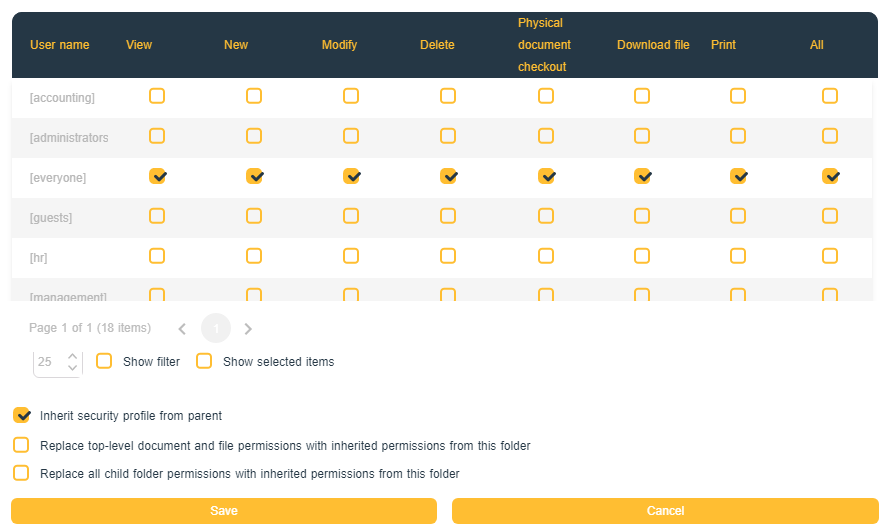The height and width of the screenshot is (529, 884).
Task: Uncheck Inherit security profile from parent
Action: 21,415
